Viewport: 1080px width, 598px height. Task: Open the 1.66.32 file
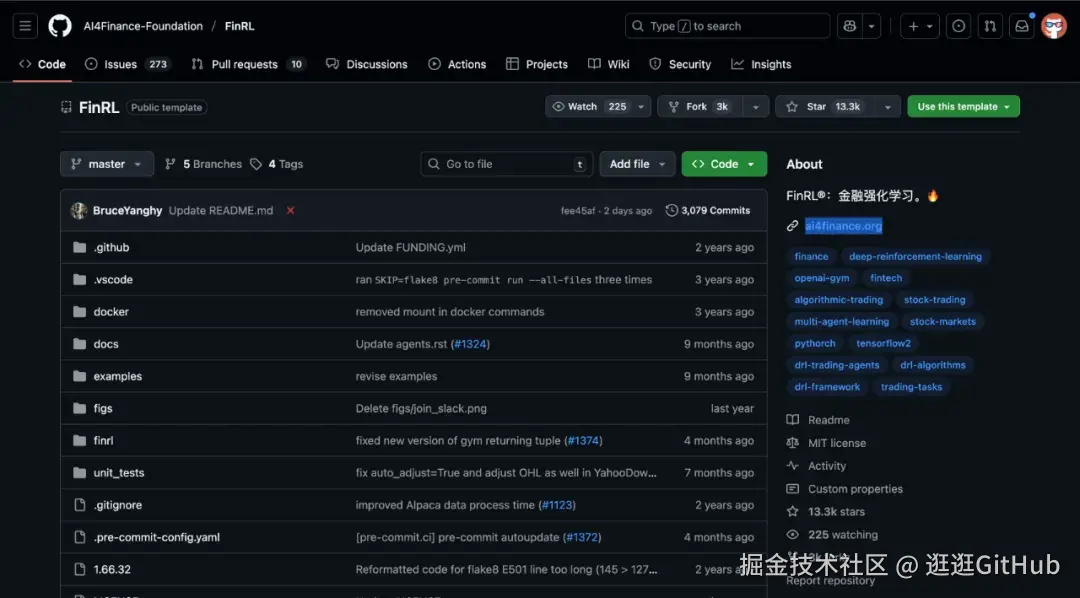112,570
